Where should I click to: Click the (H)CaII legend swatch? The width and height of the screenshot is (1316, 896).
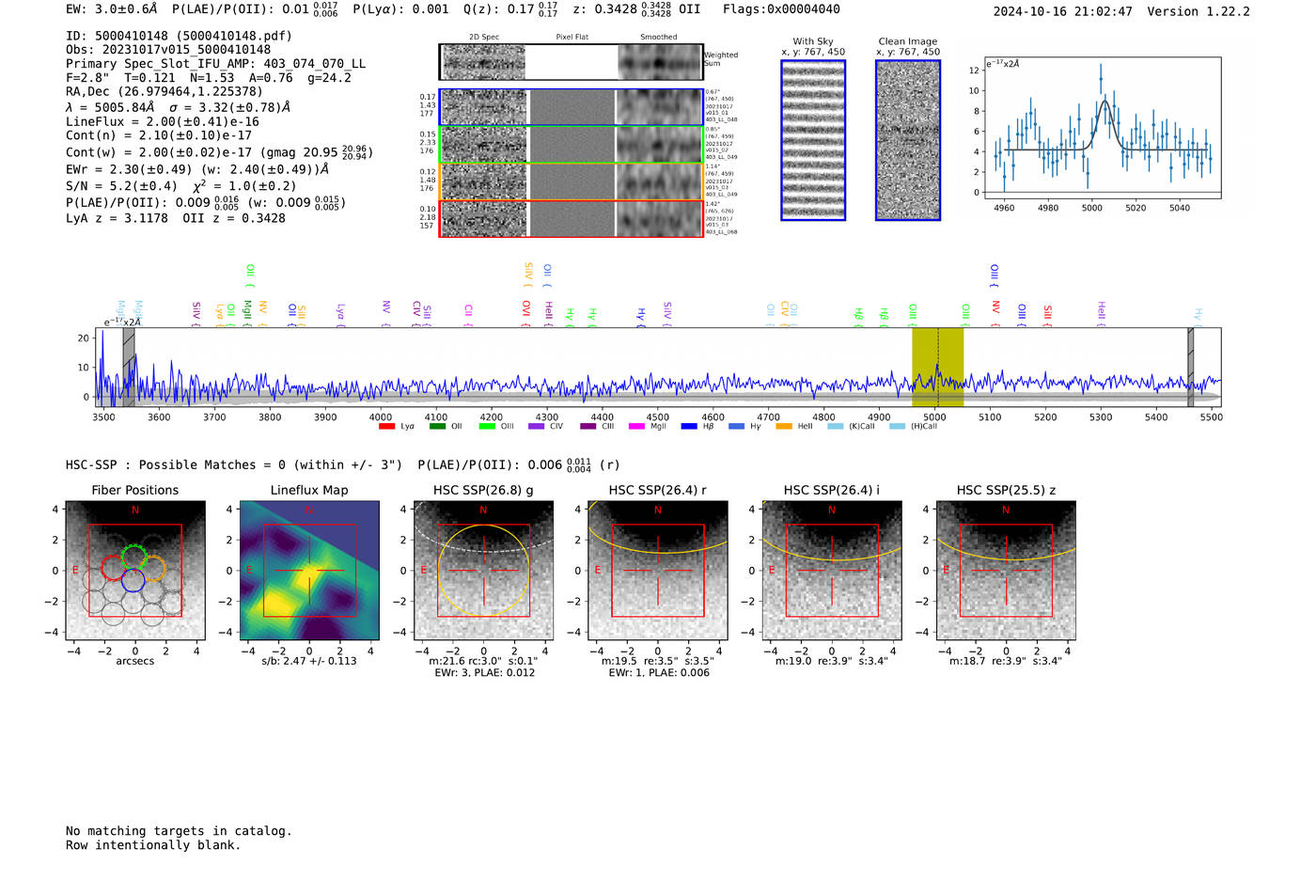(x=897, y=427)
